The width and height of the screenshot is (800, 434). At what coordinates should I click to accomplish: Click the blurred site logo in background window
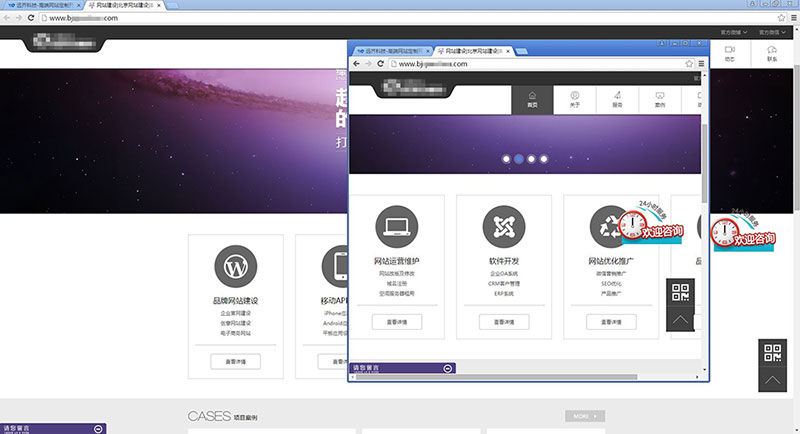(64, 41)
